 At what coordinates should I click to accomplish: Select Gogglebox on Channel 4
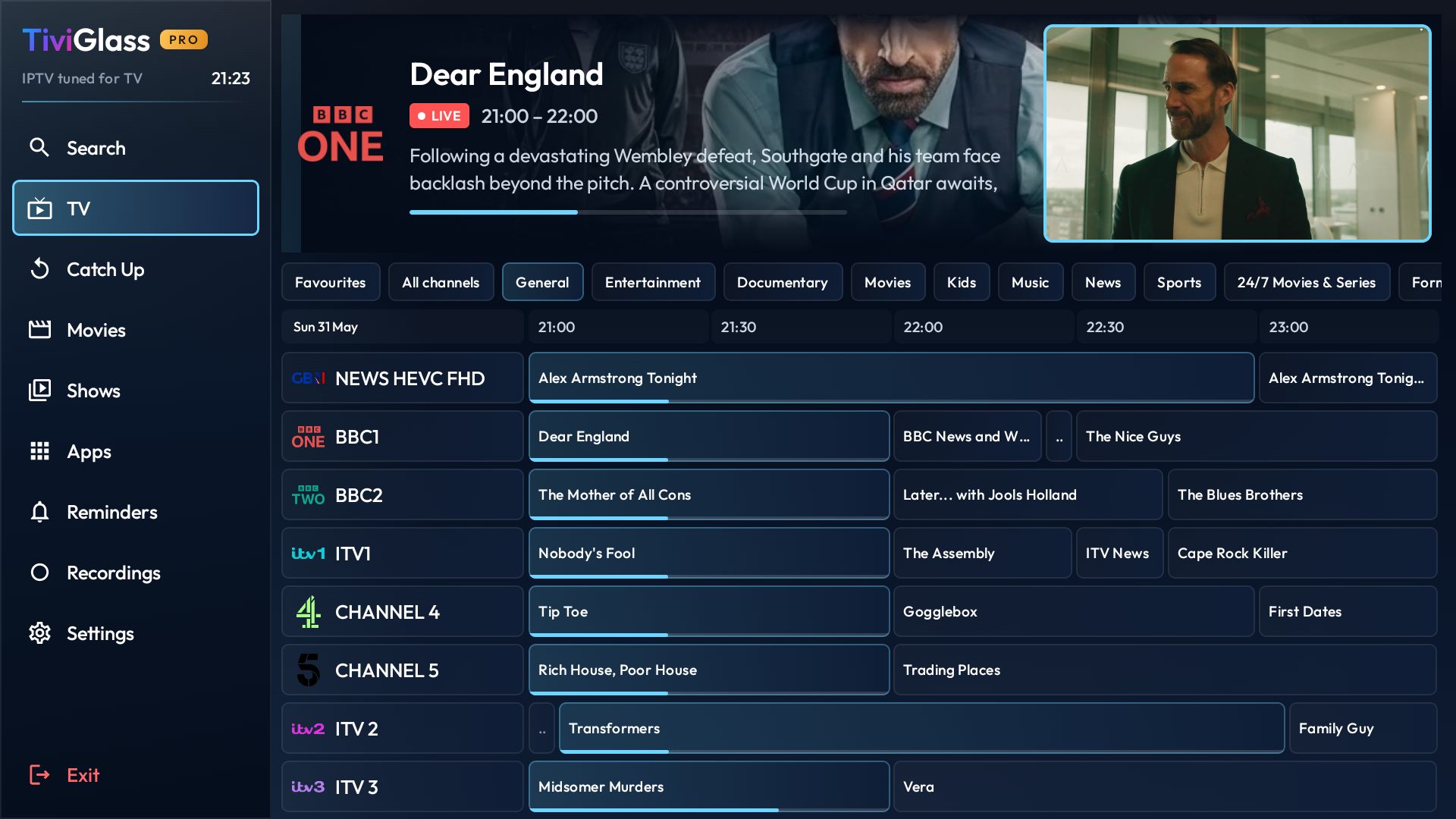pos(1074,611)
